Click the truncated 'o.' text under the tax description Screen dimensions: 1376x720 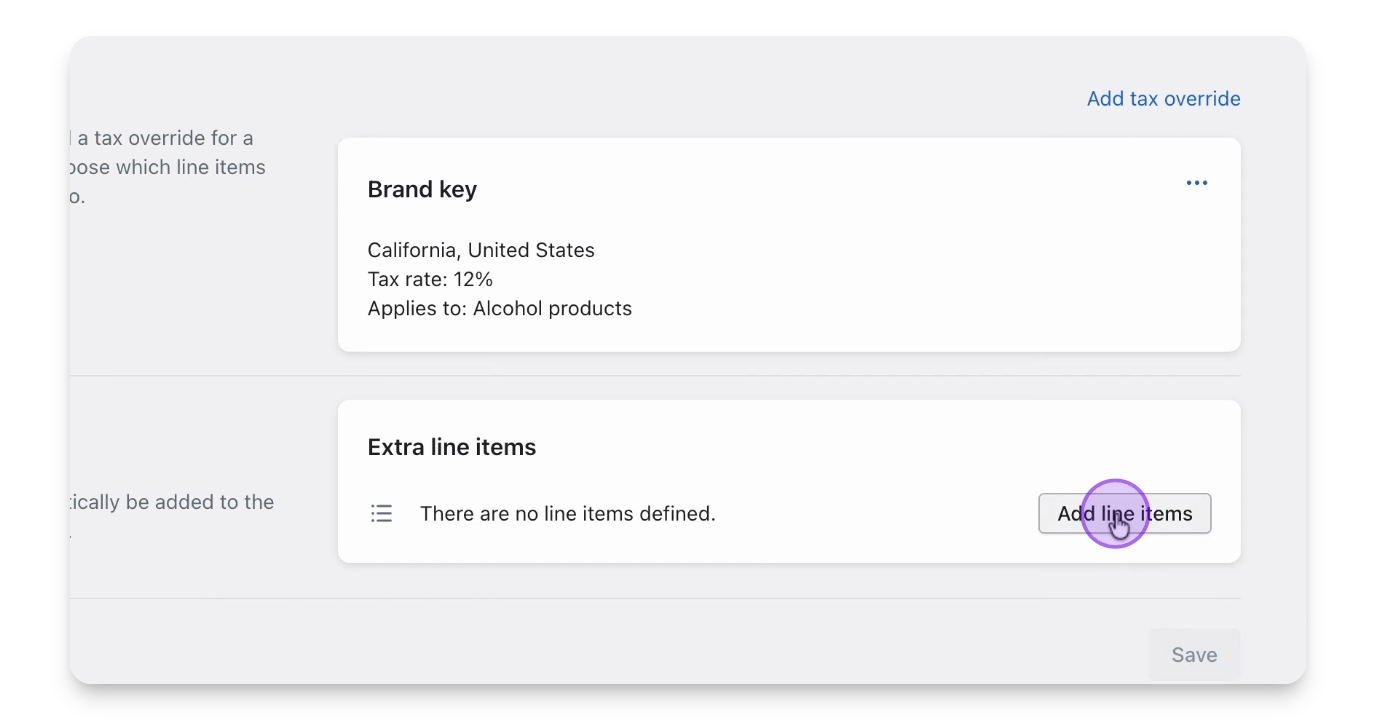[x=77, y=196]
